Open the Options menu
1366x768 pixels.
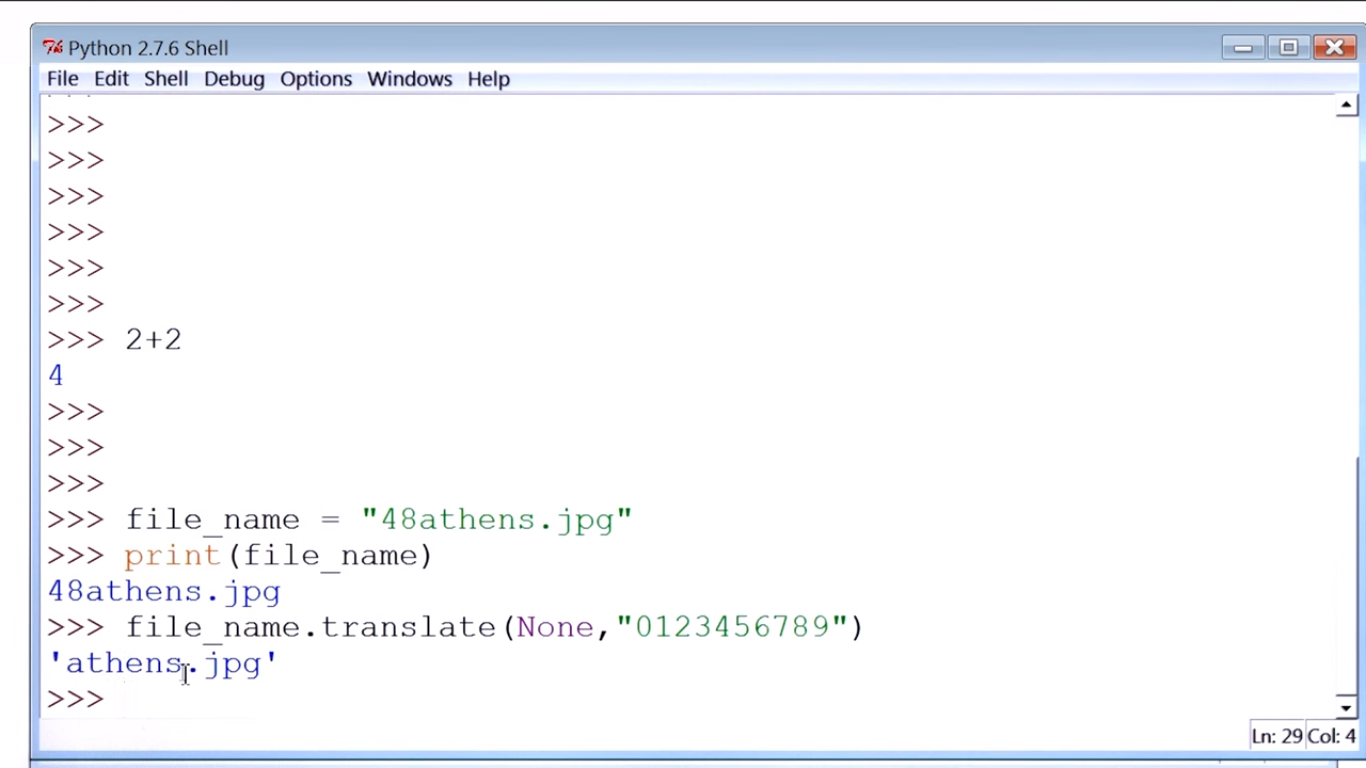(x=316, y=79)
